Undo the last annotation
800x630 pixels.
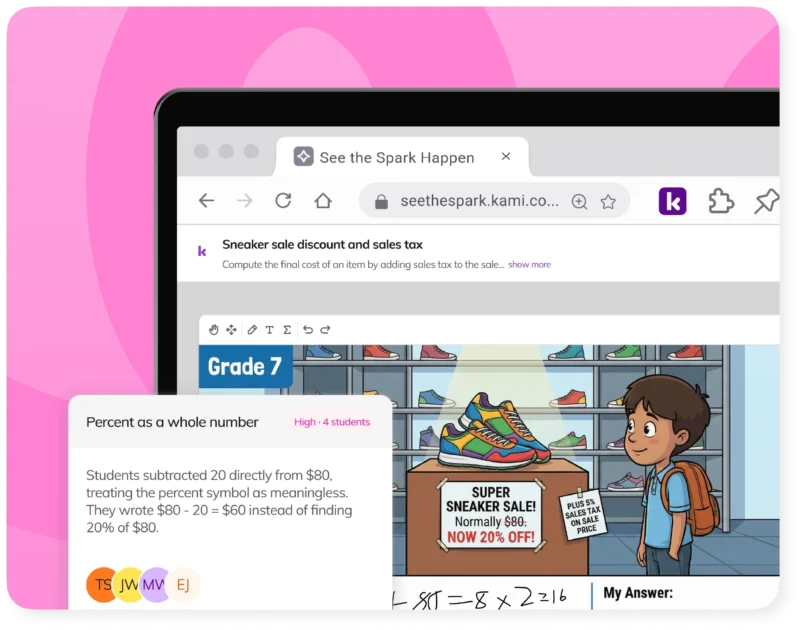point(308,330)
